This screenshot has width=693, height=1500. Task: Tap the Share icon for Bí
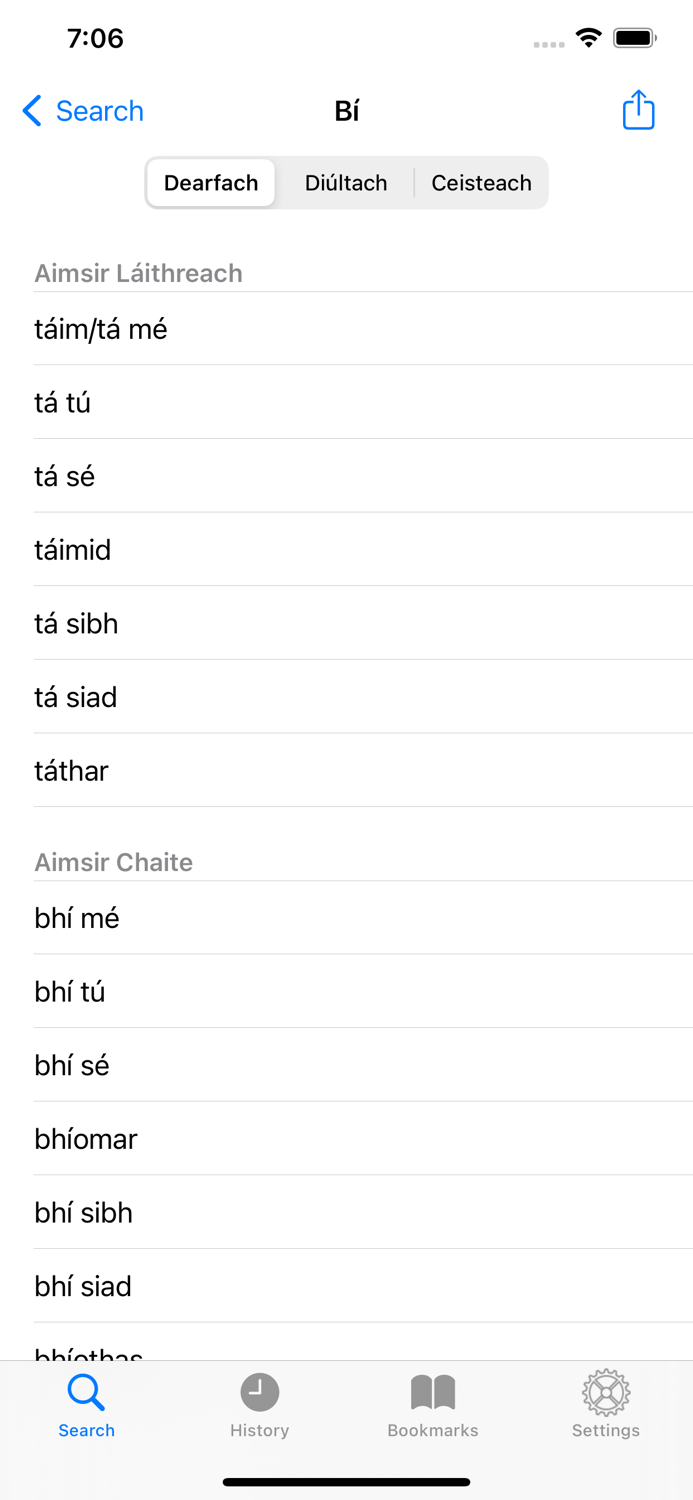point(637,110)
